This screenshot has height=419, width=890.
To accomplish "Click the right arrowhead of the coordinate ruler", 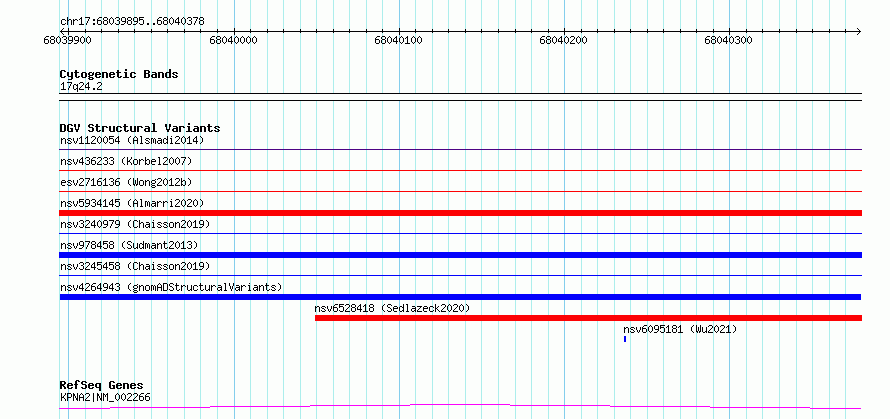I will pos(858,31).
